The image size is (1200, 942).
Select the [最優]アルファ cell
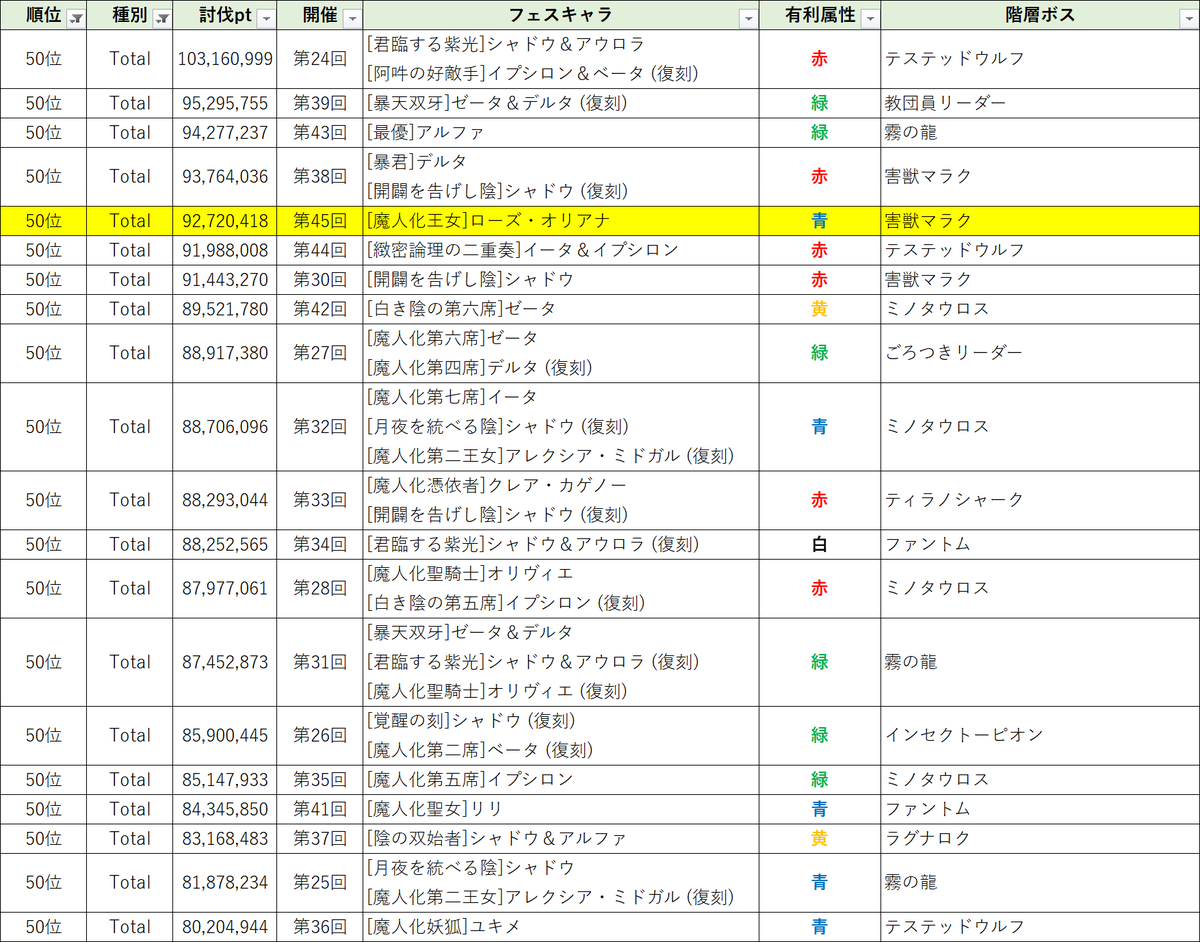(561, 132)
